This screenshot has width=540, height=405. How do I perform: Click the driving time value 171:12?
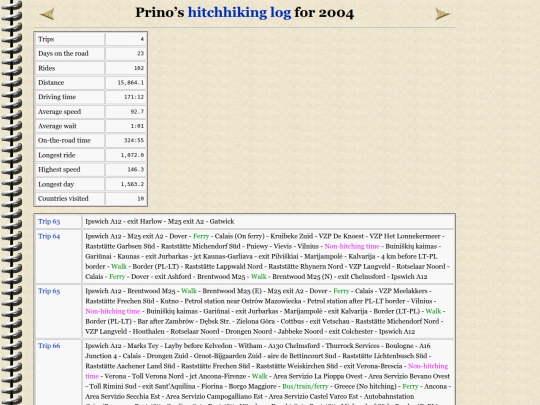(x=134, y=97)
